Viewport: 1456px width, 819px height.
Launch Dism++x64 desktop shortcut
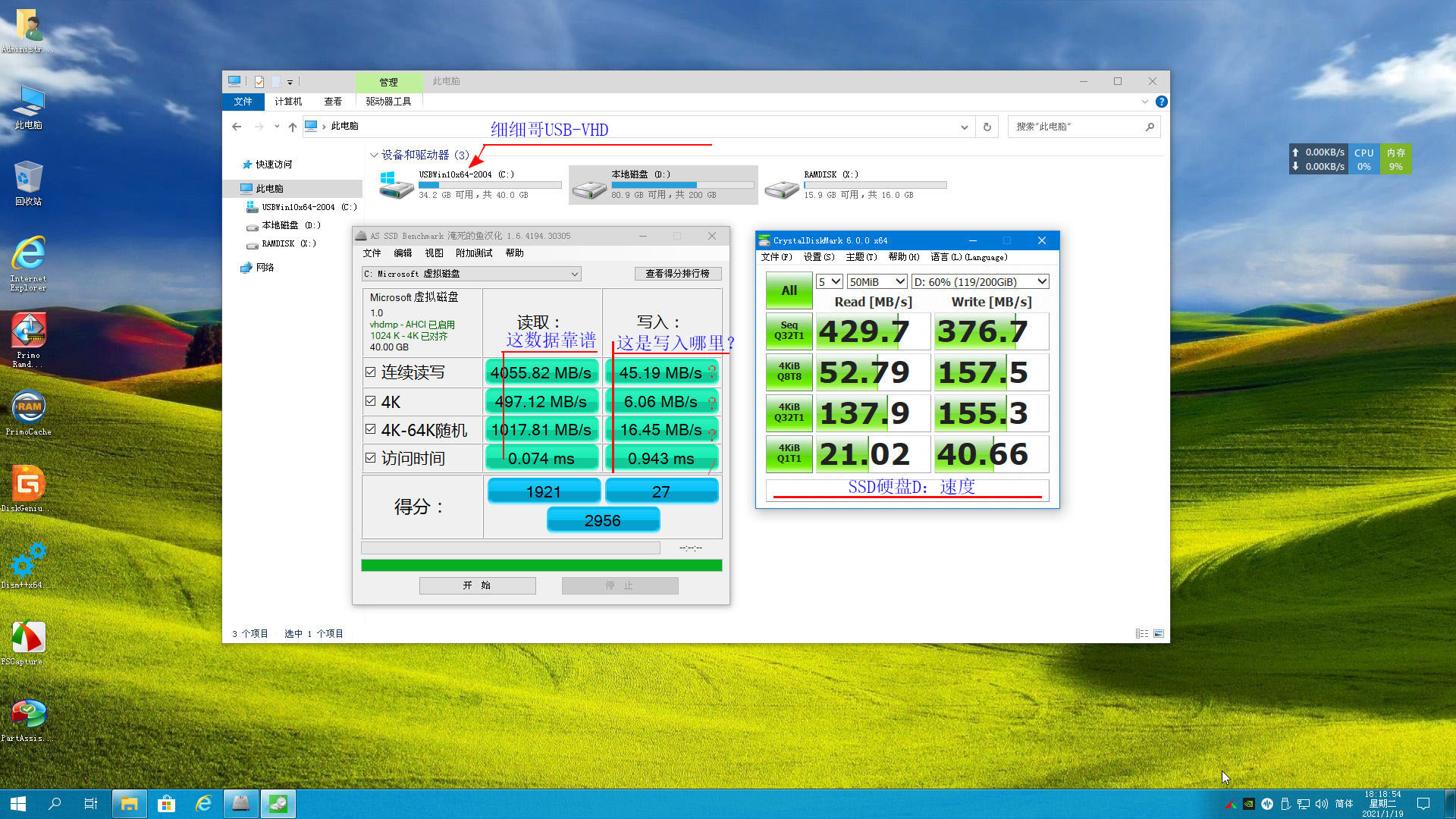pos(28,566)
